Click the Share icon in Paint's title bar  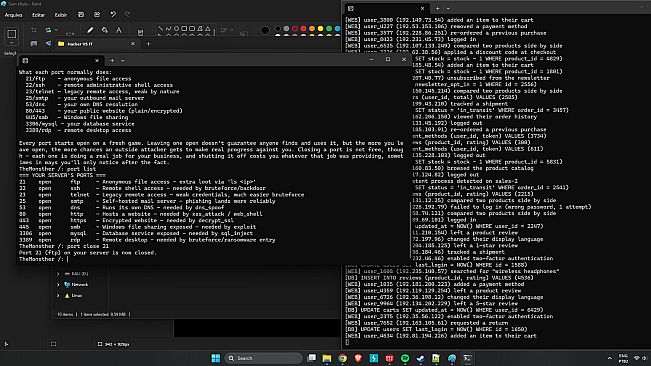[97, 15]
